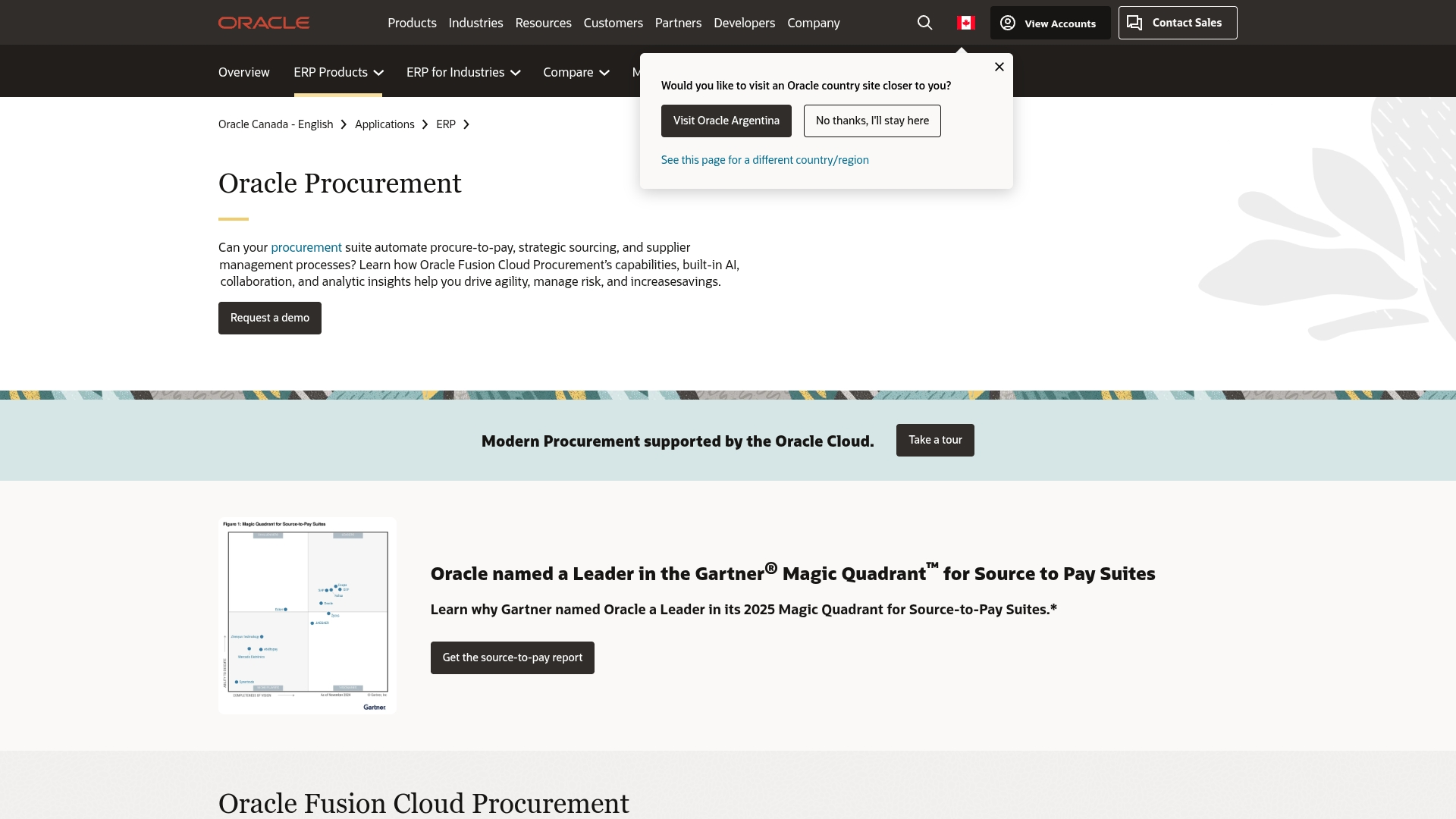Open the Company menu

click(x=813, y=23)
